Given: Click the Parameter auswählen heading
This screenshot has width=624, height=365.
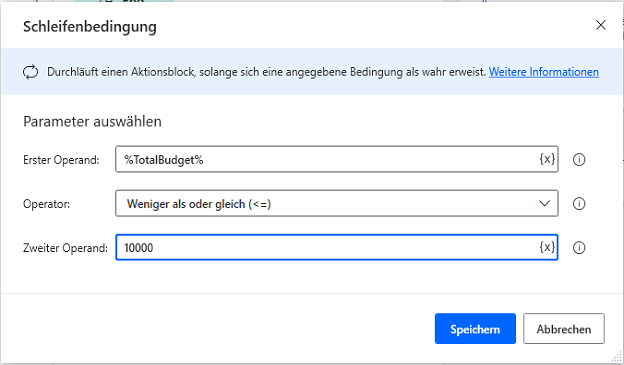Looking at the screenshot, I should pos(92,121).
